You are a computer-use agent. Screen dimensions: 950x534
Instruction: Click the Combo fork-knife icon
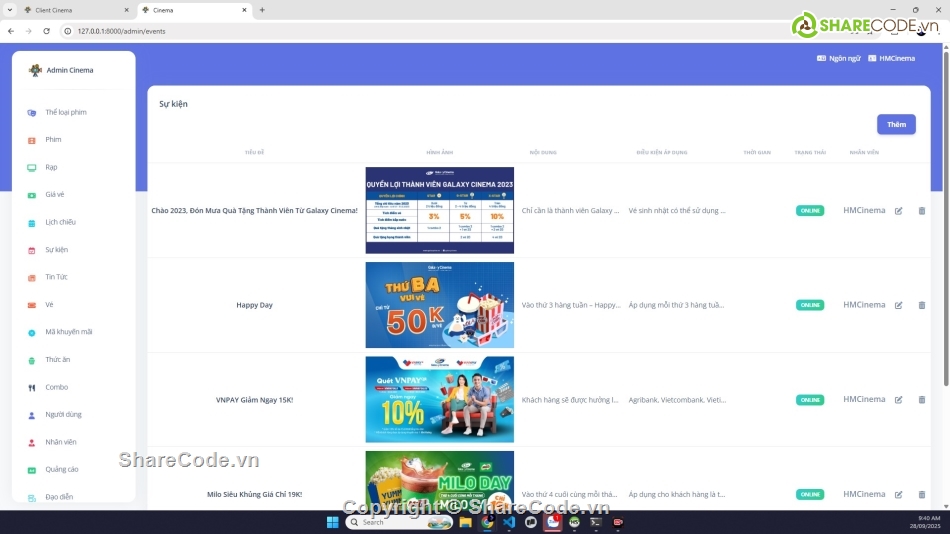pyautogui.click(x=32, y=388)
